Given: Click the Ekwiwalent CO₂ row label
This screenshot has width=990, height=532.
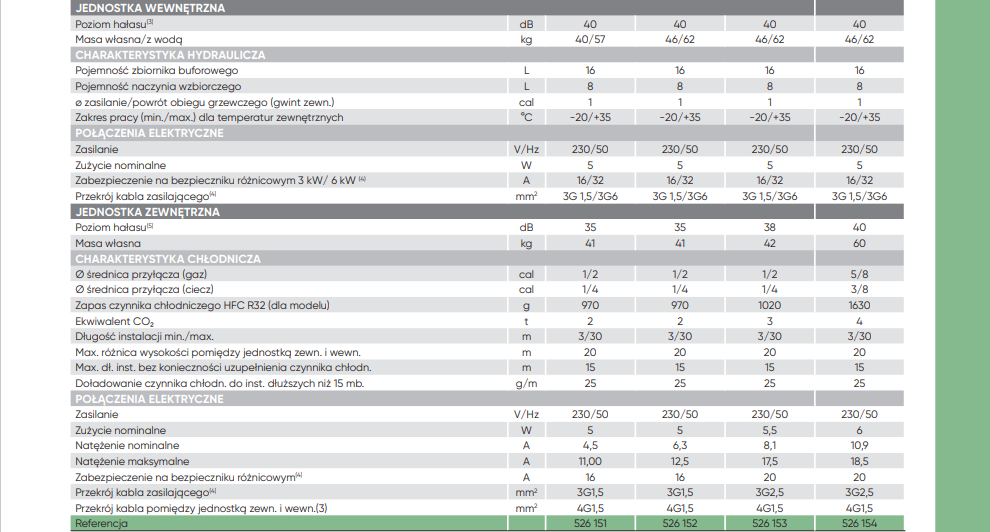Looking at the screenshot, I should tap(114, 321).
